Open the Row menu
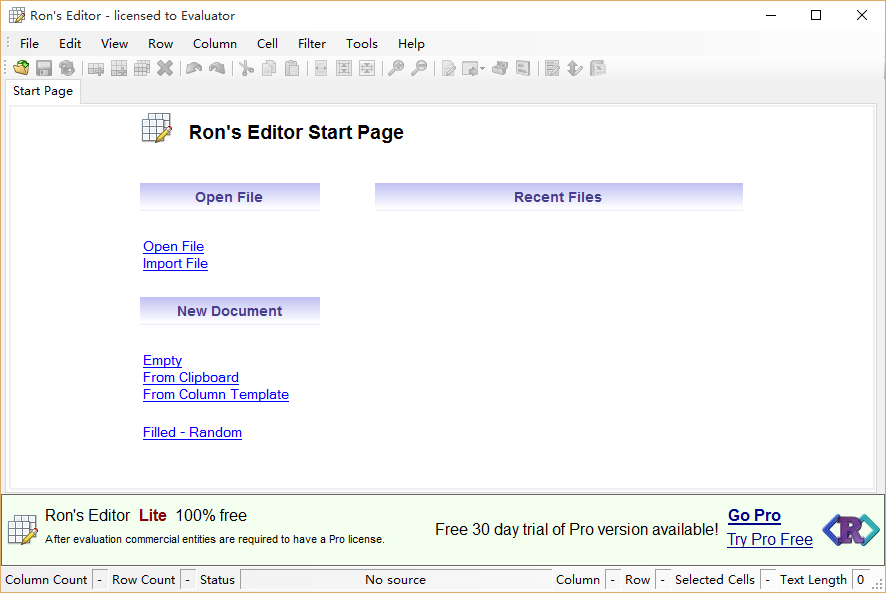The height and width of the screenshot is (593, 886). pos(160,44)
